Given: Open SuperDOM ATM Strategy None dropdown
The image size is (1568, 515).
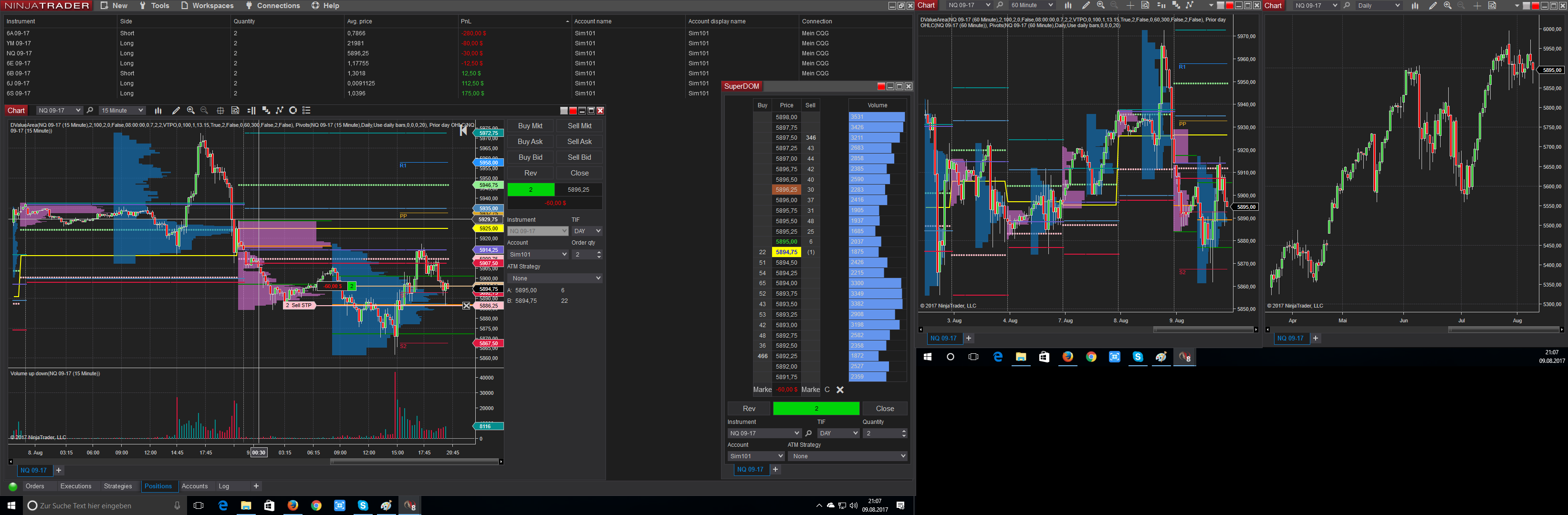Looking at the screenshot, I should [x=847, y=456].
